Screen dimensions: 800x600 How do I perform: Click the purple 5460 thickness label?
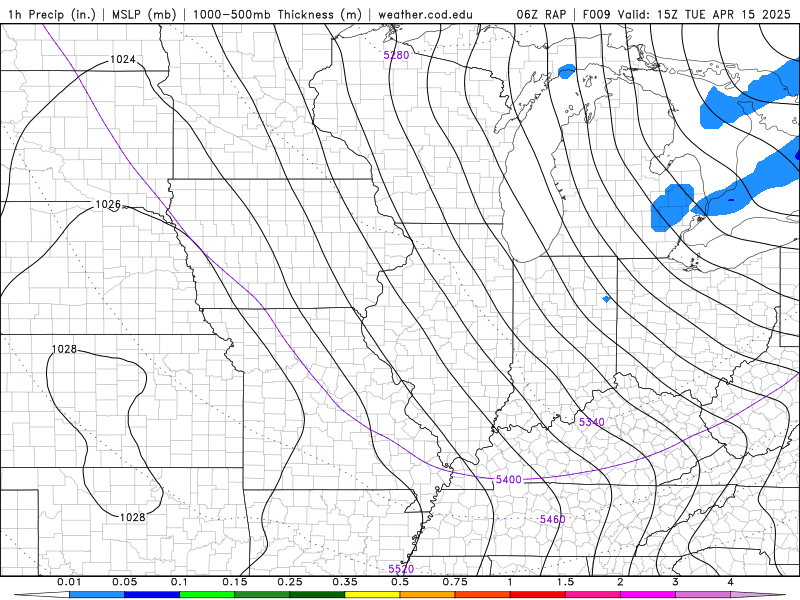point(553,519)
